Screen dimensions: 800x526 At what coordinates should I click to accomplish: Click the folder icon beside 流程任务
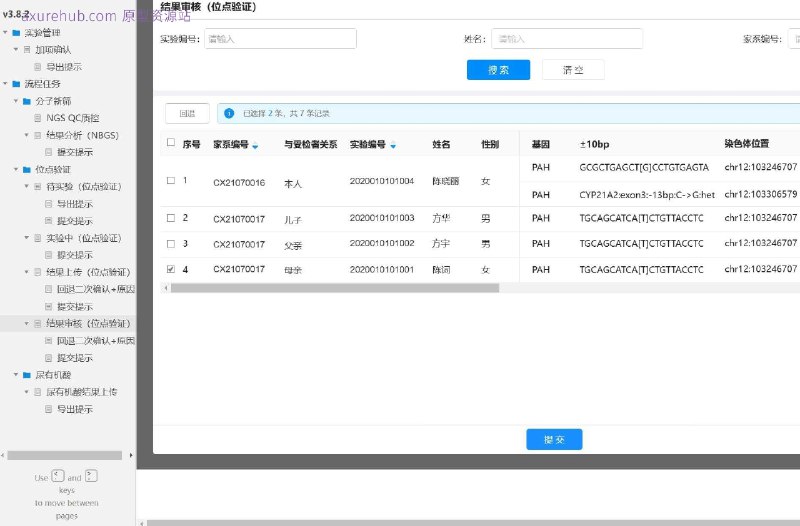(x=16, y=84)
